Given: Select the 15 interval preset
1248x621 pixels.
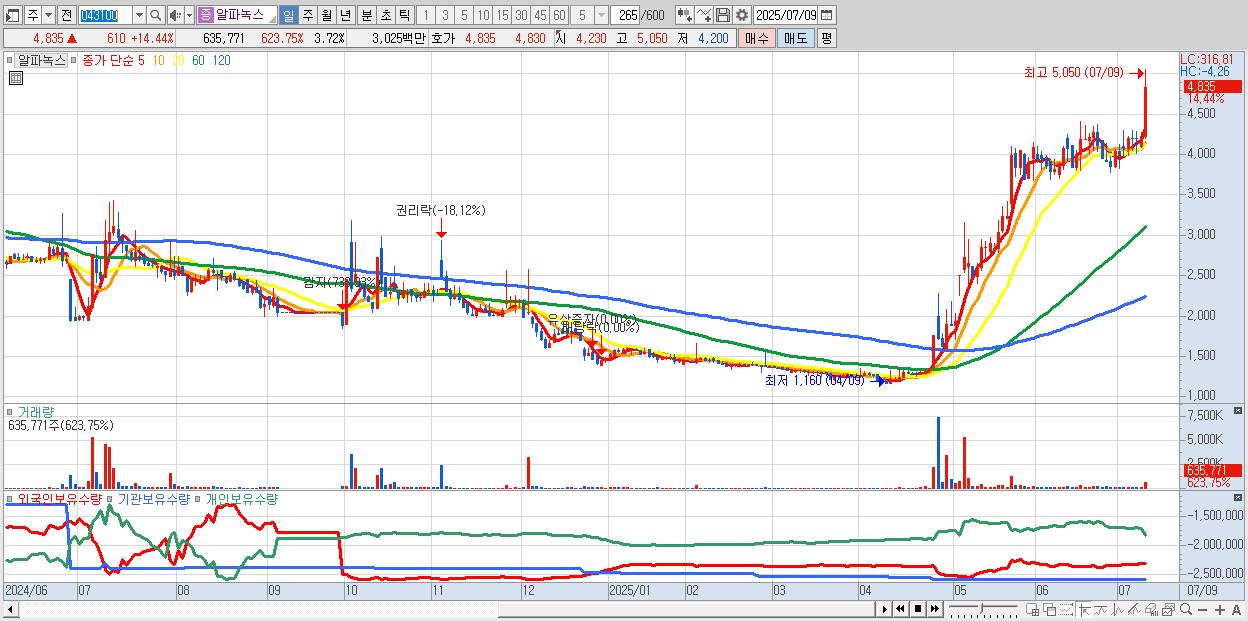Looking at the screenshot, I should 502,15.
